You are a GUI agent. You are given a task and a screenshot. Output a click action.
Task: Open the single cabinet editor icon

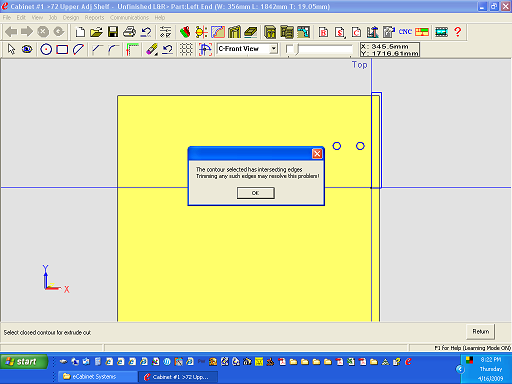pos(270,32)
